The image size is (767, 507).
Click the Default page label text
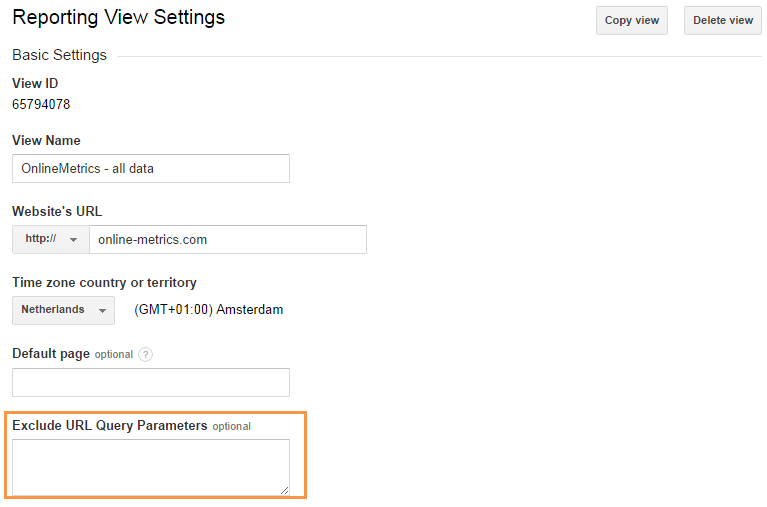click(x=51, y=354)
